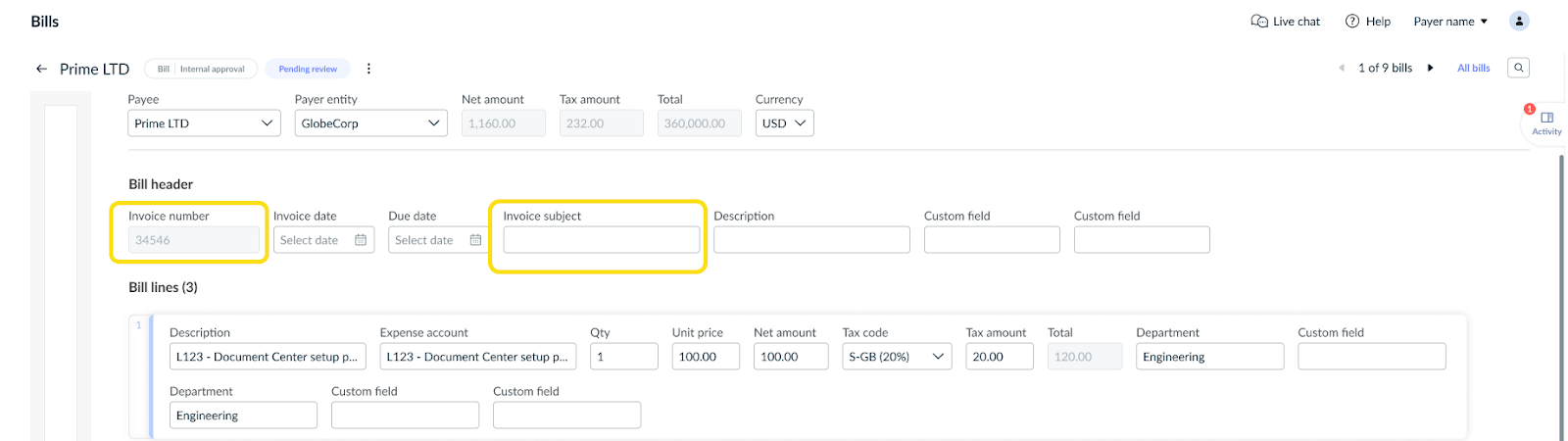Open the three-dot more options menu
This screenshot has height=441, width=1568.
(x=368, y=69)
